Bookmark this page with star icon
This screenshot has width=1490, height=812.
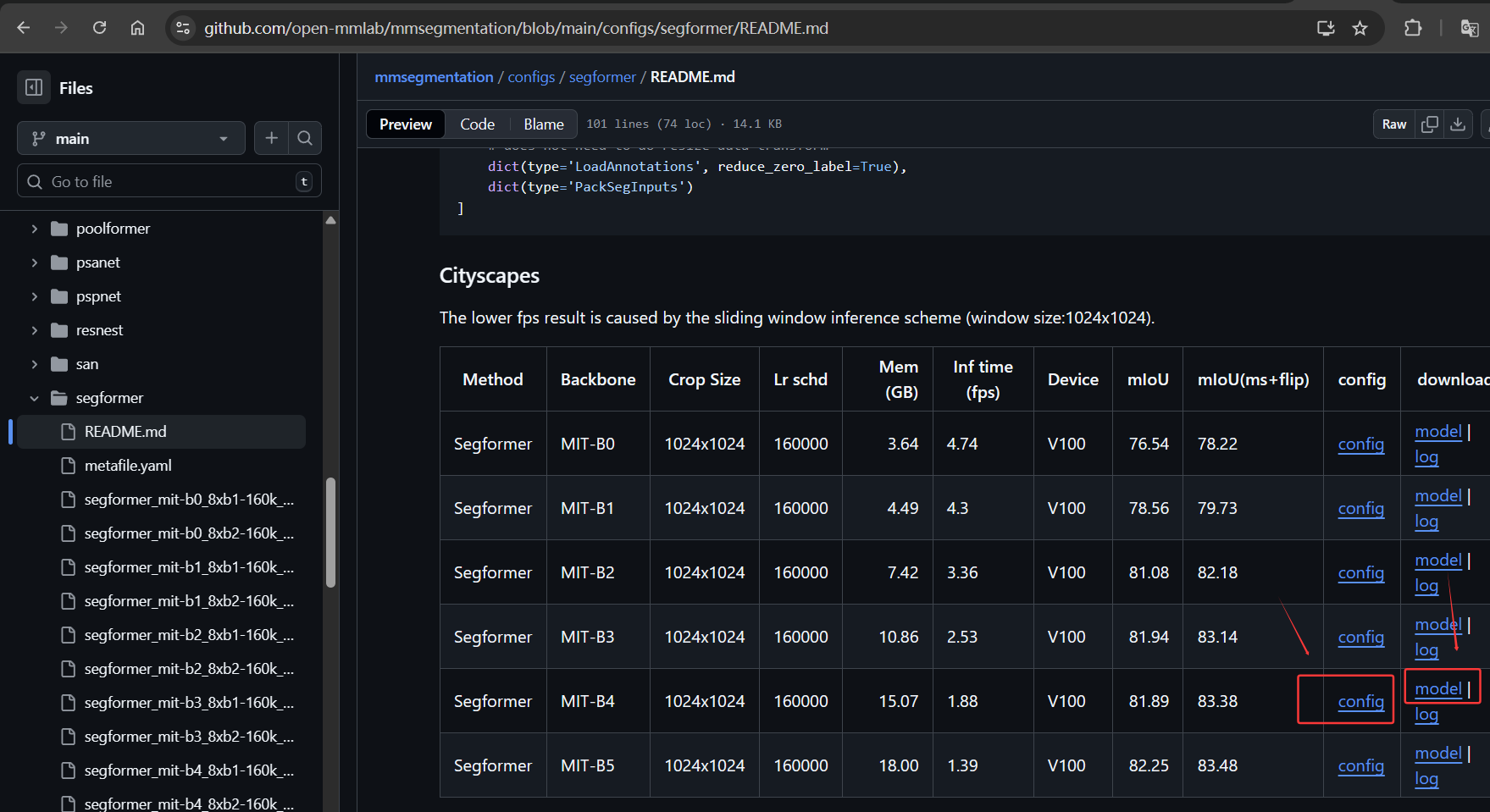(1360, 28)
